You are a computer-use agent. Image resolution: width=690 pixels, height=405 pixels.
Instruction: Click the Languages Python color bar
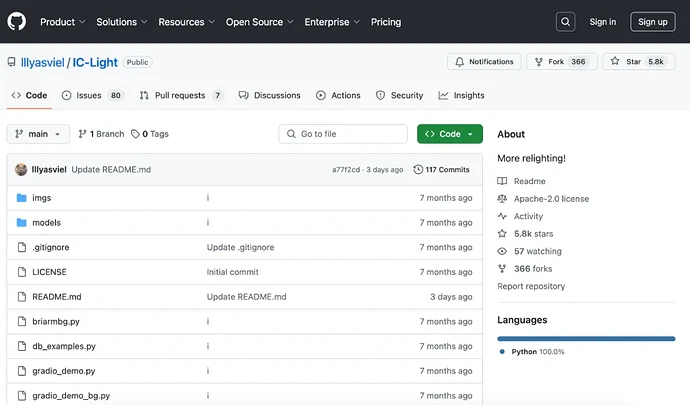(x=586, y=338)
